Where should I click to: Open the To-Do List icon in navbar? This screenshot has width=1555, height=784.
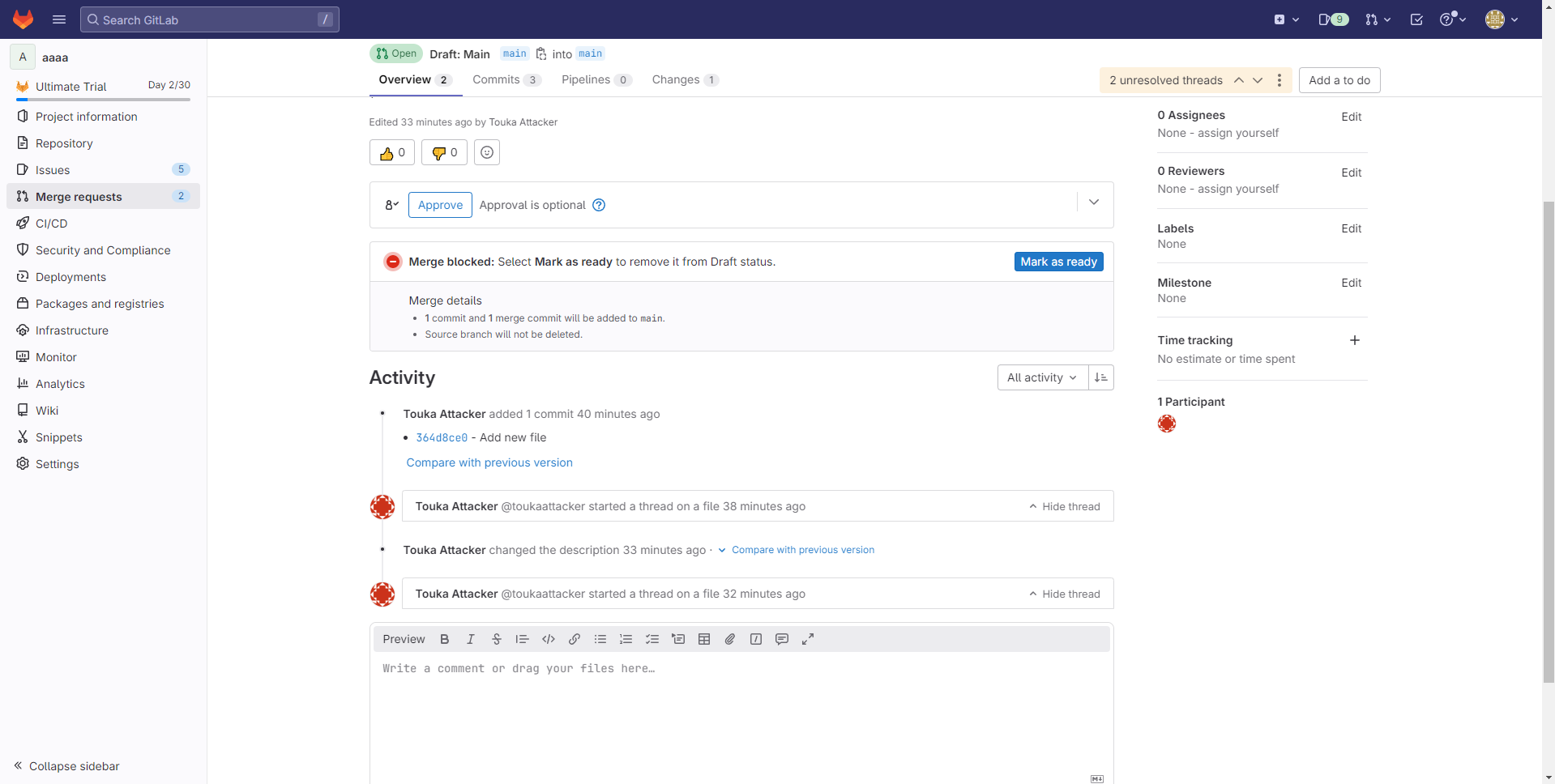point(1416,19)
